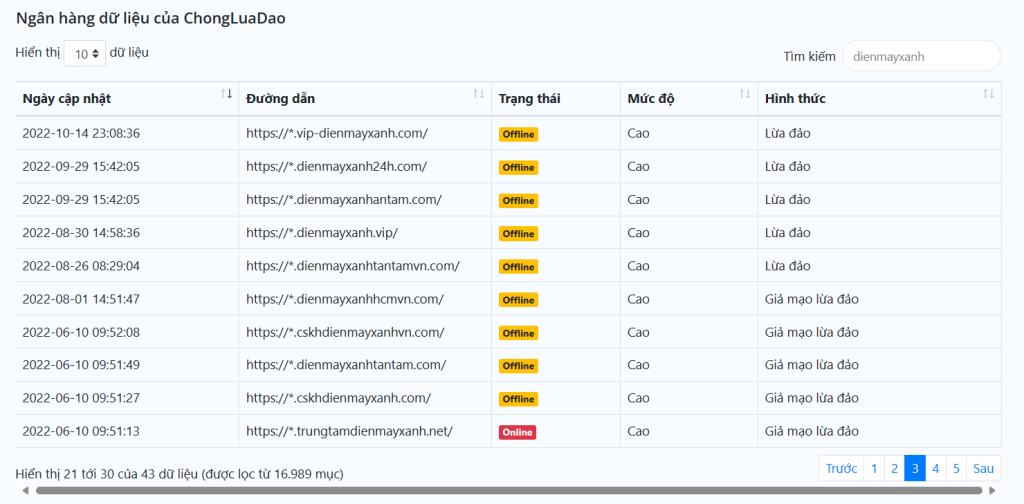
Task: Sort by Hình thức column arrows
Action: pyautogui.click(x=989, y=94)
